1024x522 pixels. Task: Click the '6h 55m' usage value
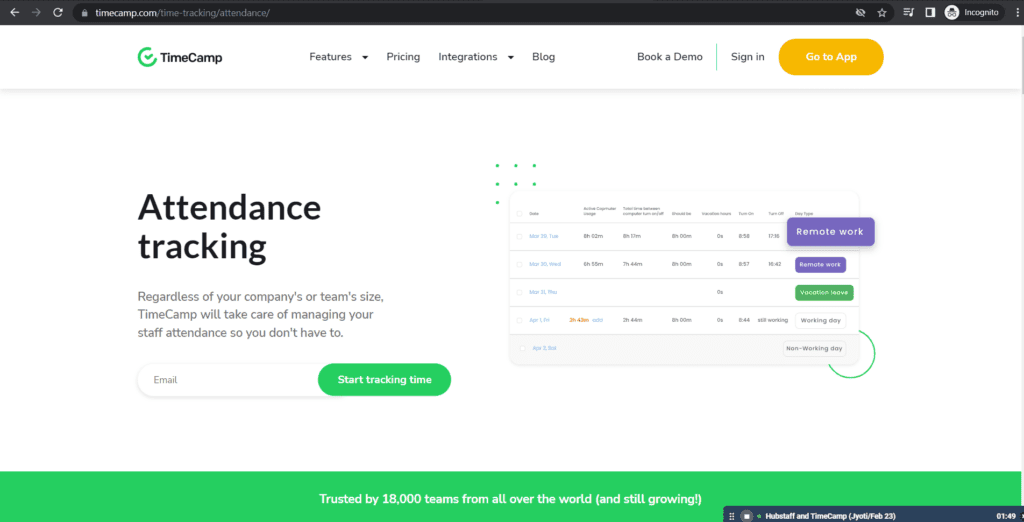click(x=593, y=265)
